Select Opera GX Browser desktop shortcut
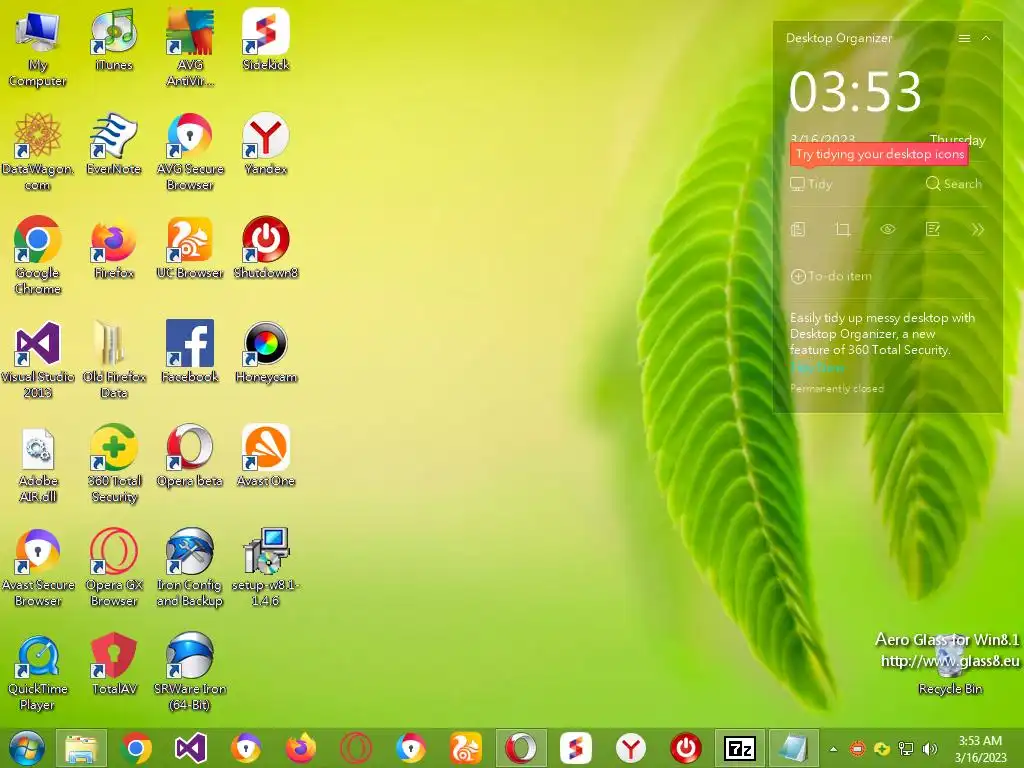 tap(114, 567)
